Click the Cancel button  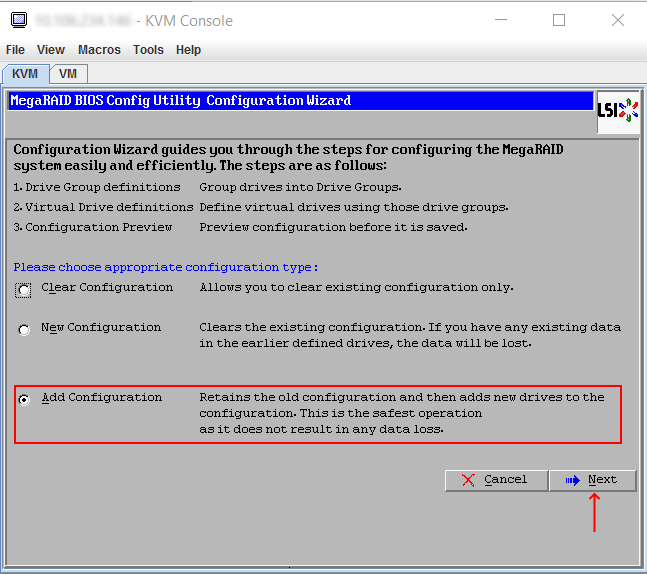click(496, 480)
